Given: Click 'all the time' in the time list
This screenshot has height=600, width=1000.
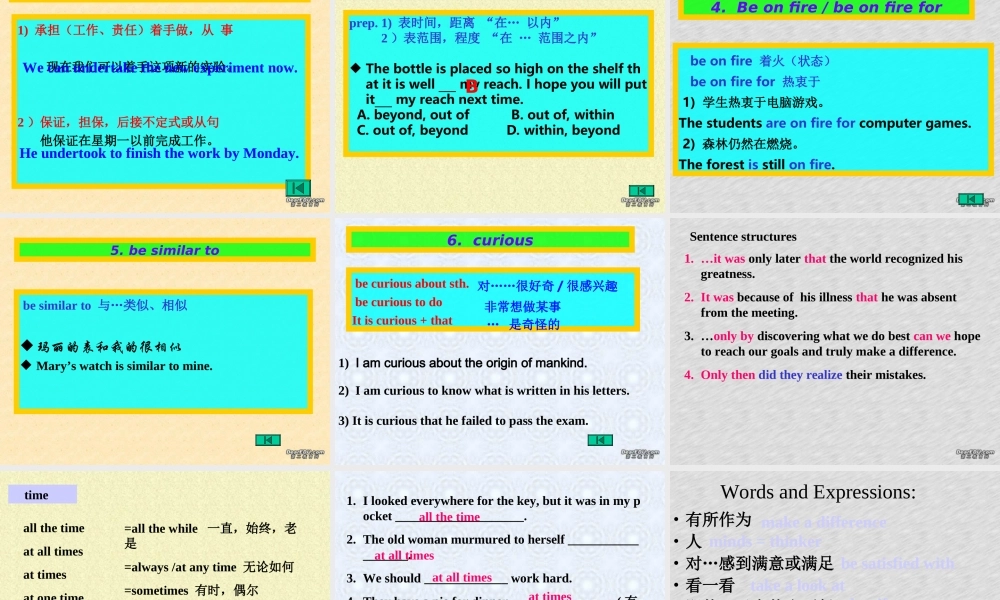Looking at the screenshot, I should tap(54, 528).
